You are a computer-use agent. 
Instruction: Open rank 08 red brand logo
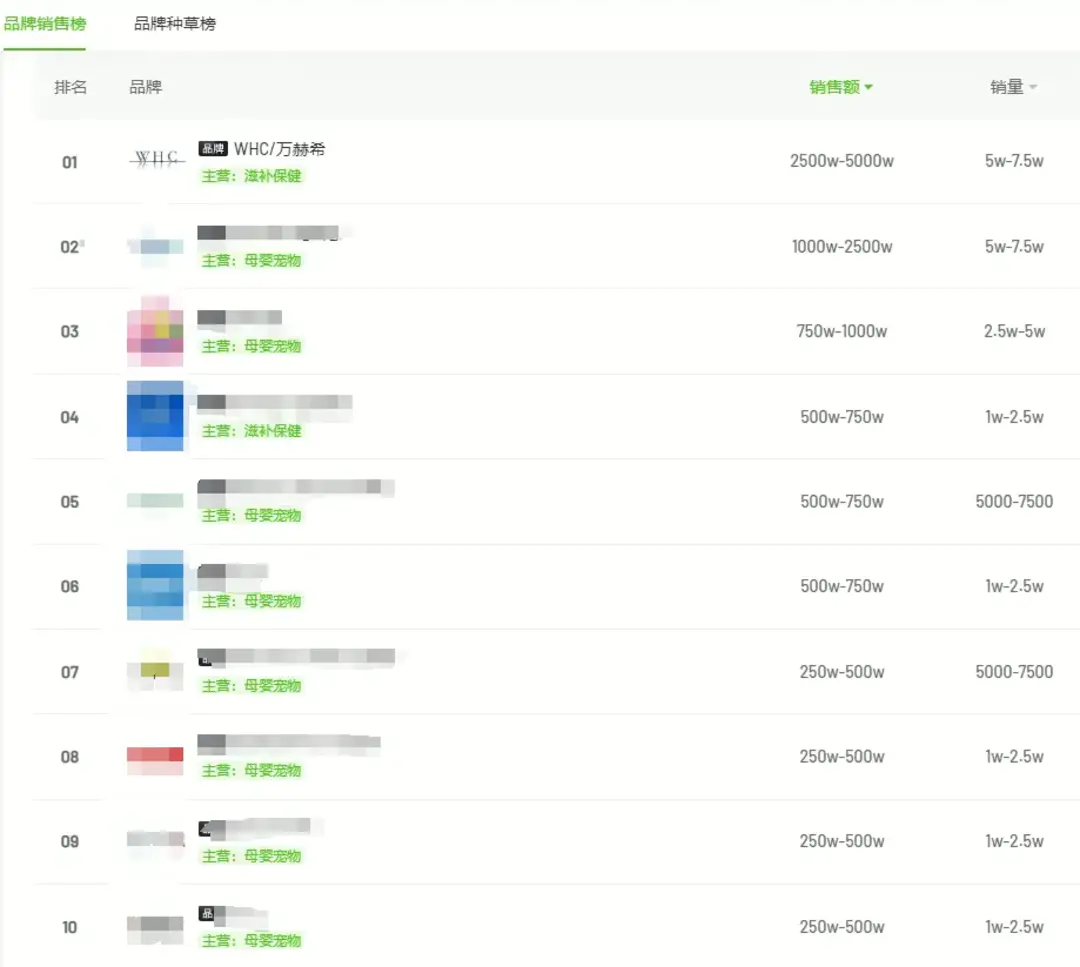tap(155, 760)
